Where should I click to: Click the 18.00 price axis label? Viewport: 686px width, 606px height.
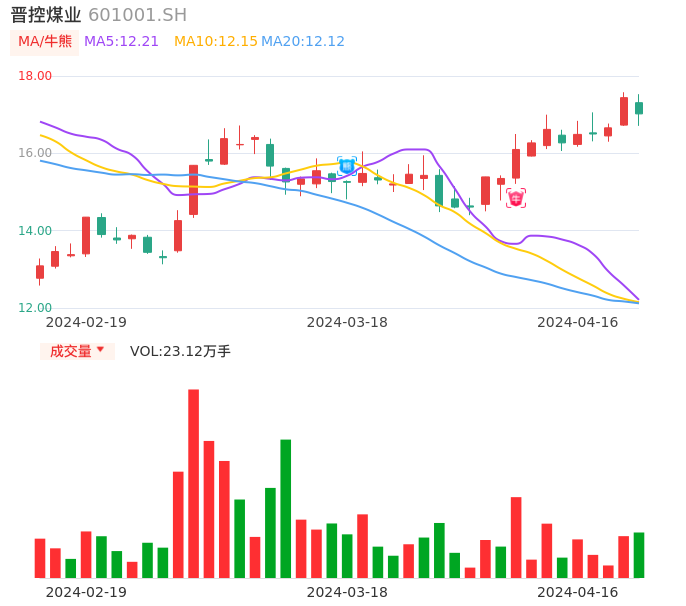(x=36, y=76)
